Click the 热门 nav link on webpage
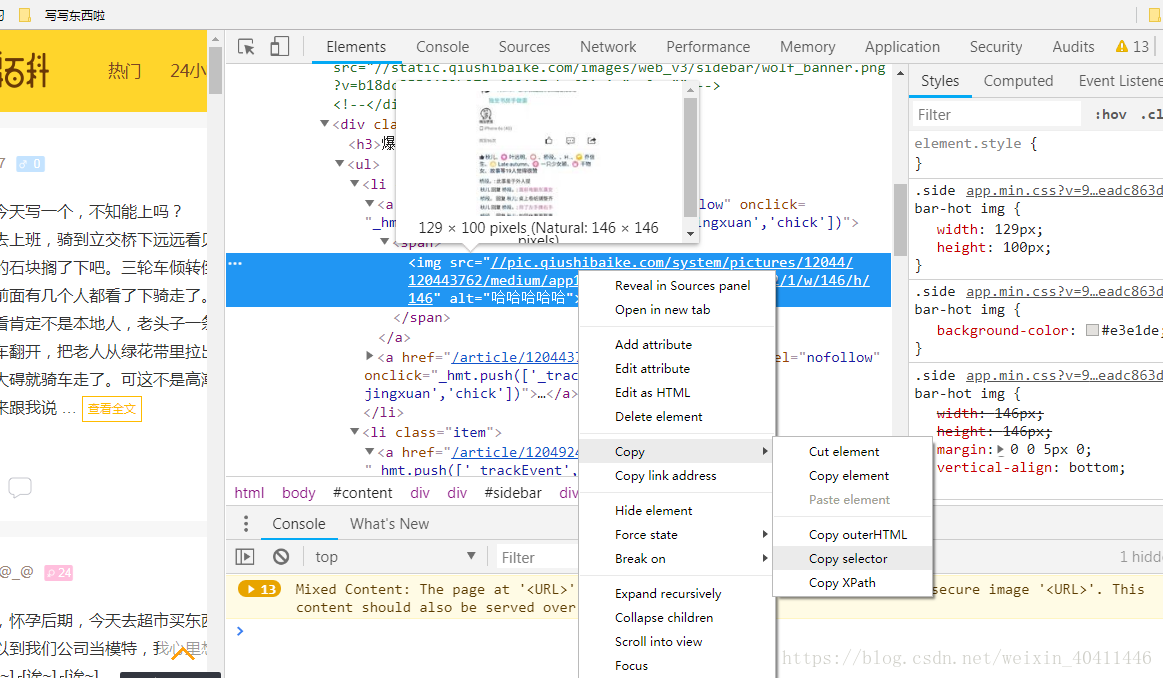 click(x=124, y=70)
